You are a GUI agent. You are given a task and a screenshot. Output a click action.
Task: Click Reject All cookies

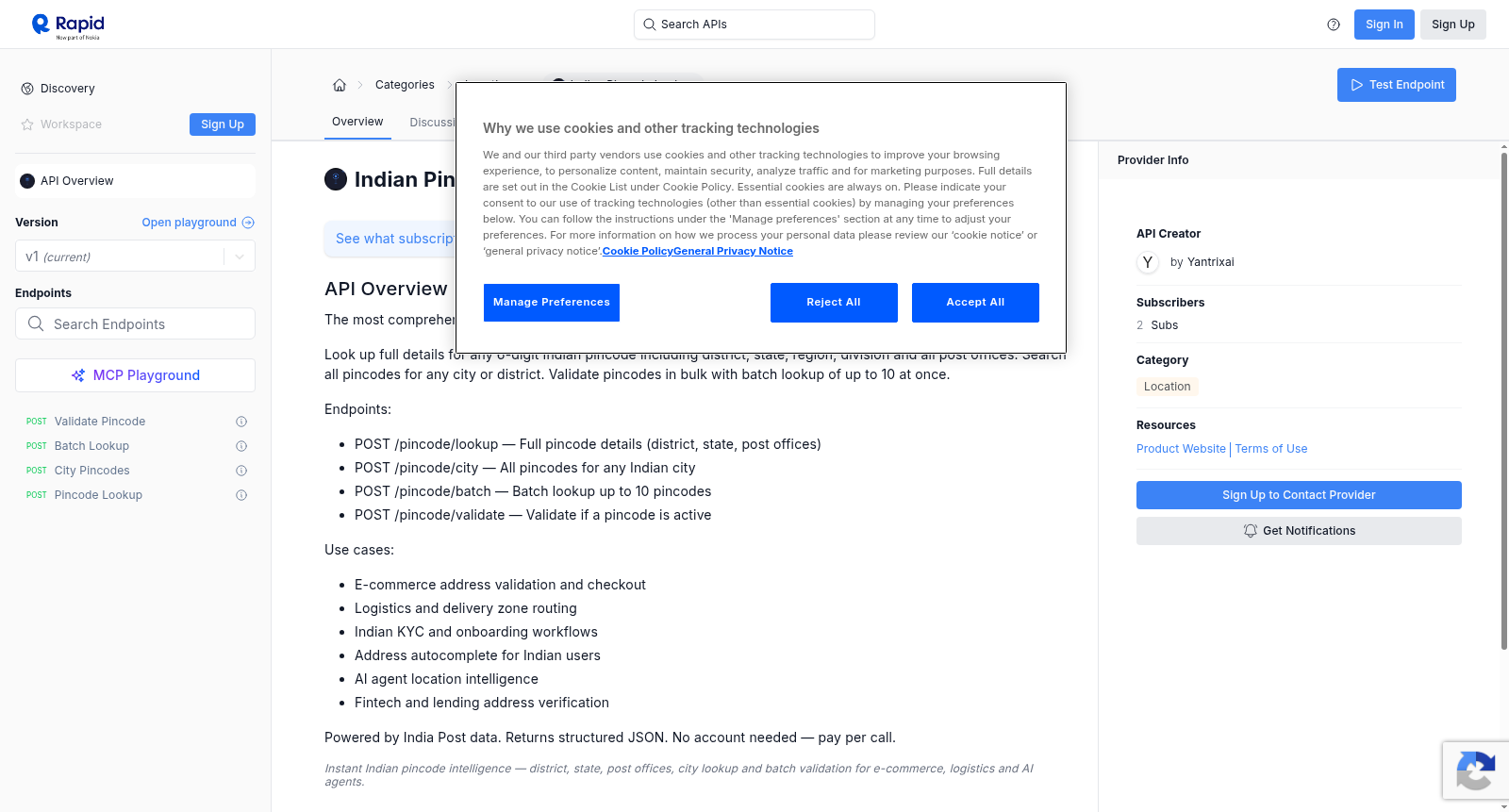point(834,303)
